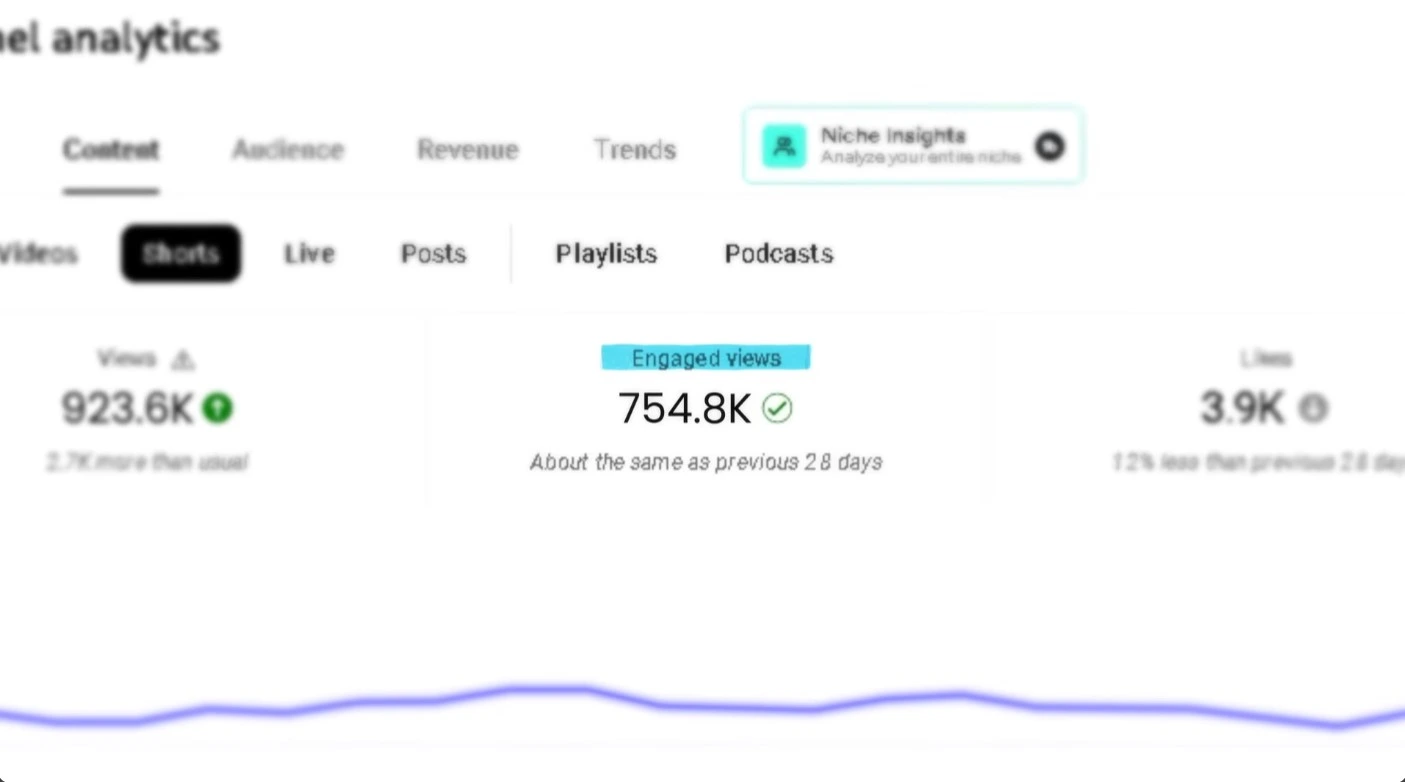1405x782 pixels.
Task: Open the Podcasts filter
Action: coord(779,253)
